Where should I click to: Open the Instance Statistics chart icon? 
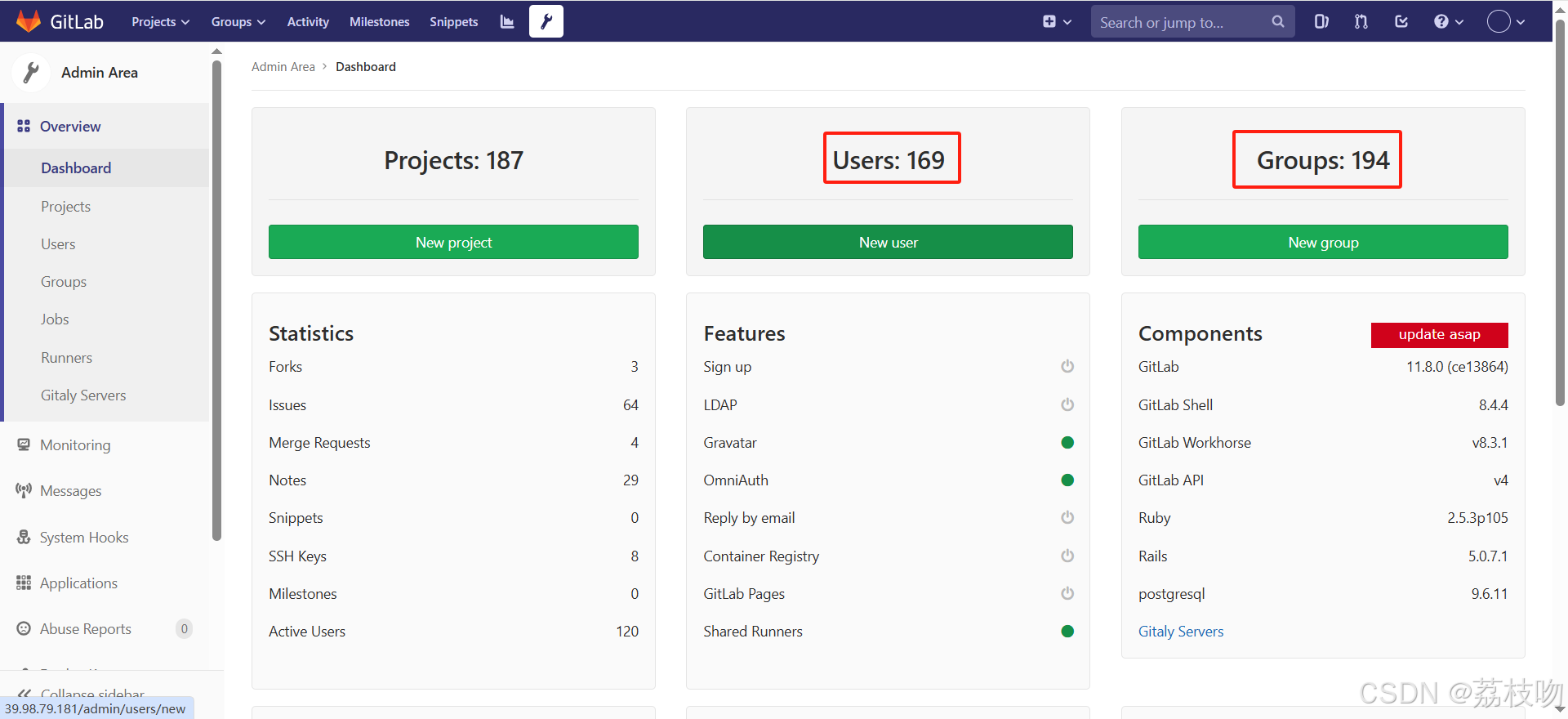(x=507, y=22)
